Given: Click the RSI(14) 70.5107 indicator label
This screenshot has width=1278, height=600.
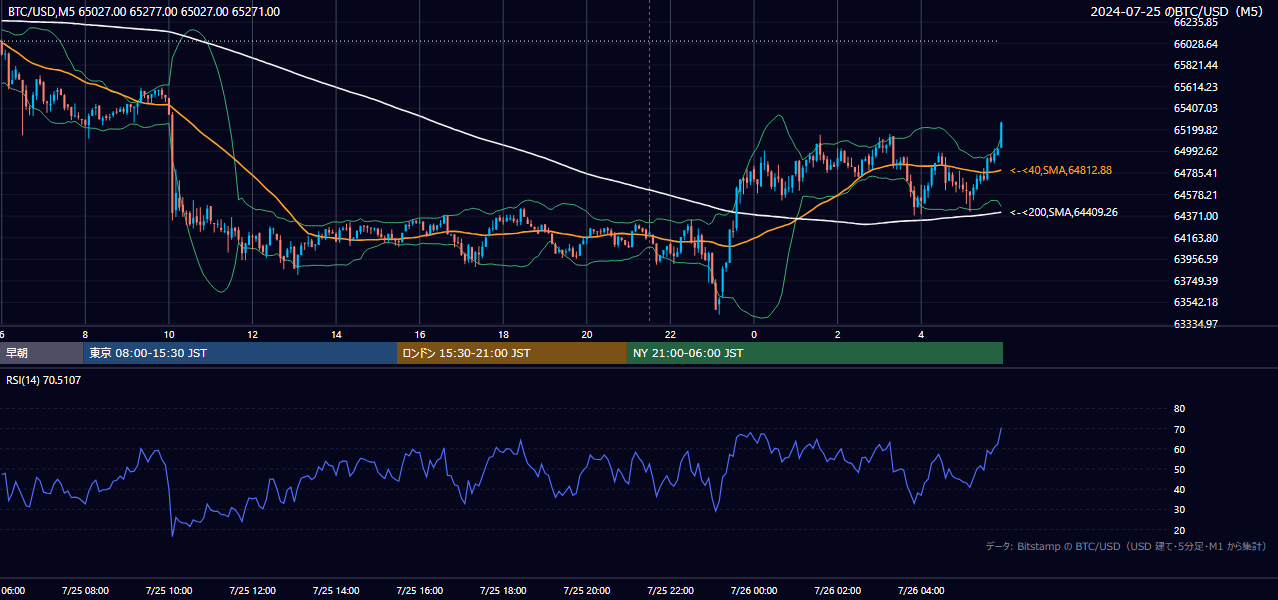Looking at the screenshot, I should (x=44, y=380).
